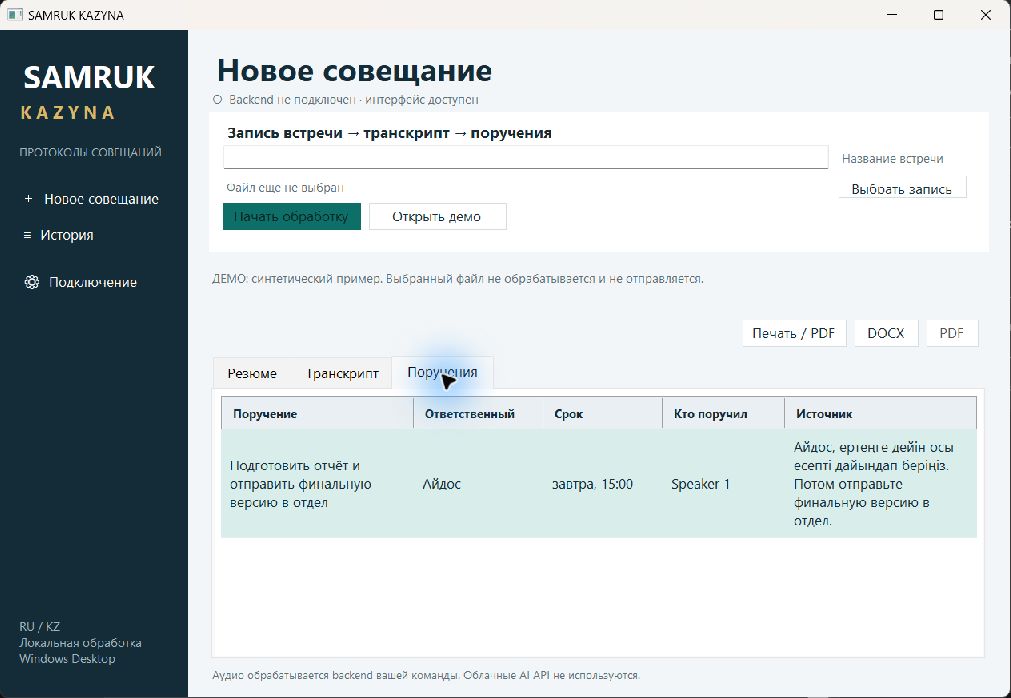Image resolution: width=1011 pixels, height=698 pixels.
Task: Click the Локальная обработка sidebar text
Action: [x=81, y=643]
